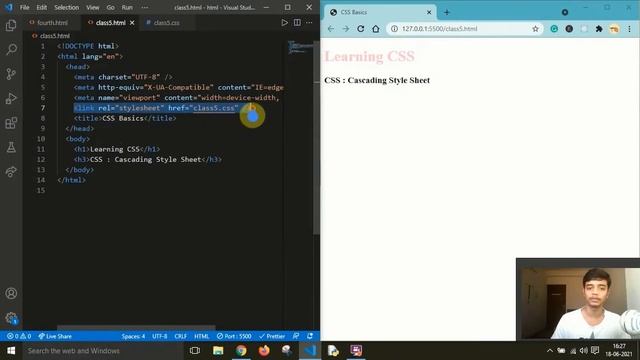Open the Chrome three-dot menu

pos(629,29)
